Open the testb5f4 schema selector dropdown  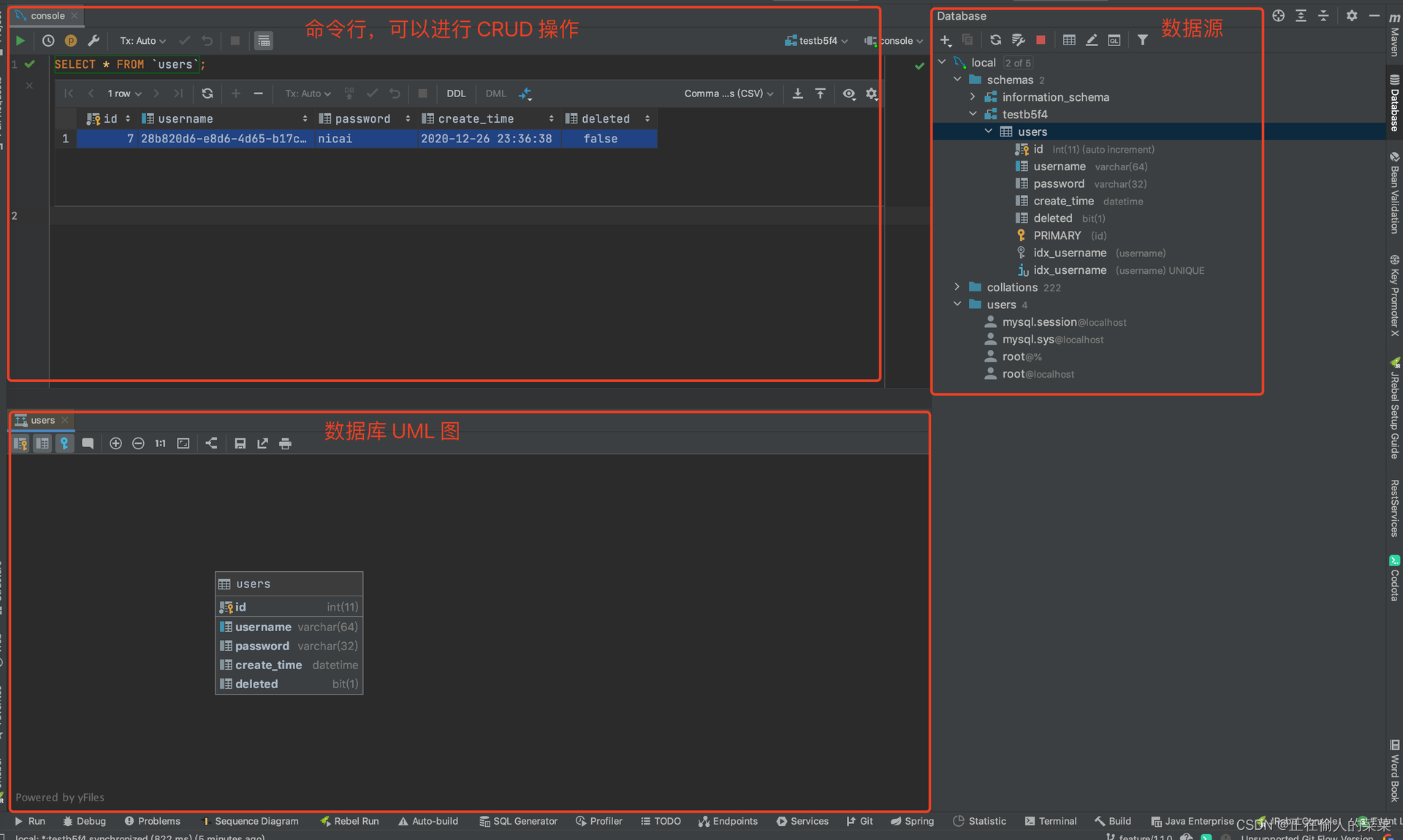click(816, 41)
